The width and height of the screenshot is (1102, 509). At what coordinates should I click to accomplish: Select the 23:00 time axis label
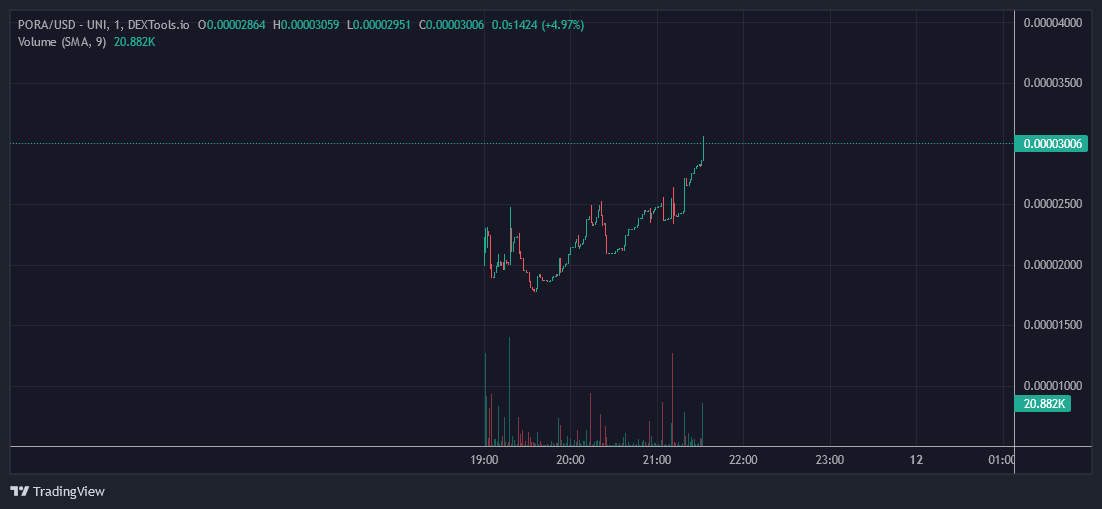(x=829, y=460)
